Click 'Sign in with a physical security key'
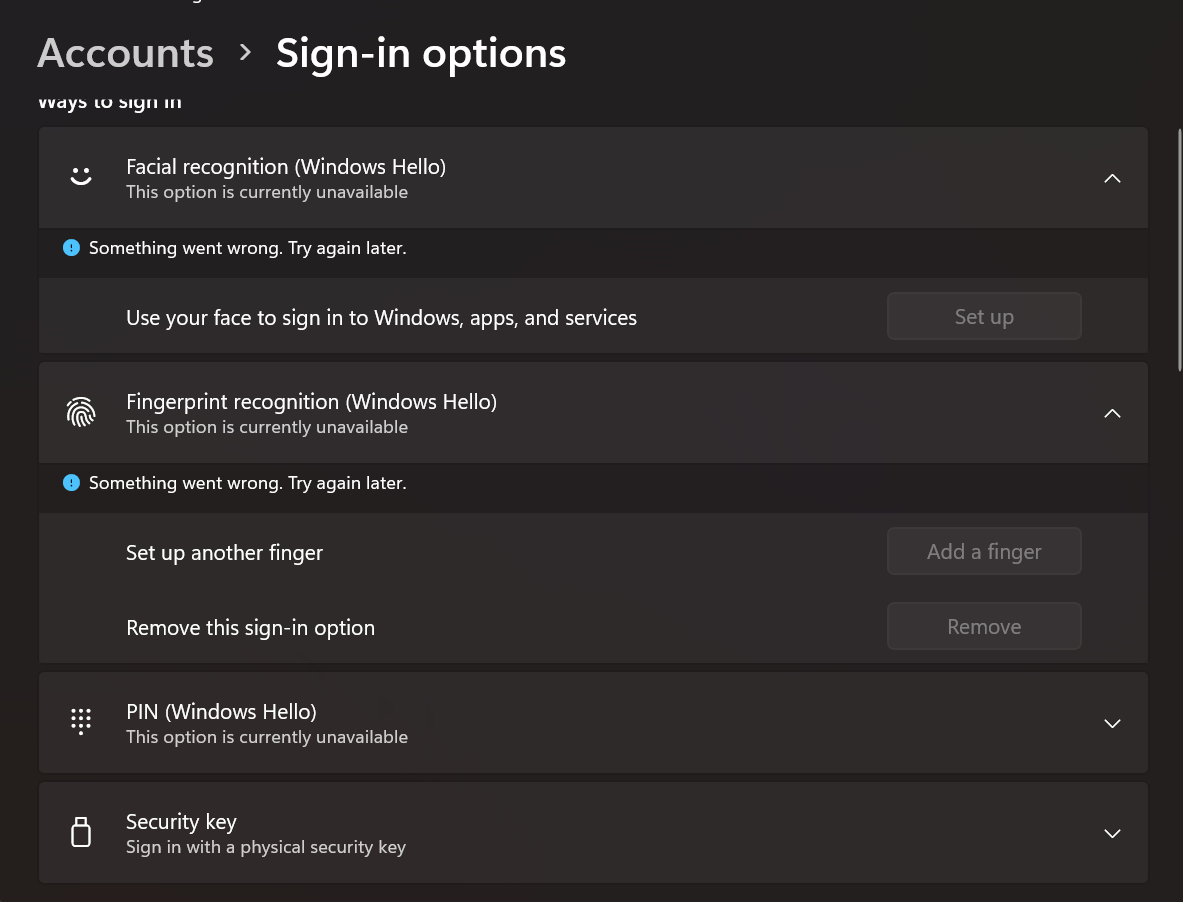 click(x=266, y=847)
